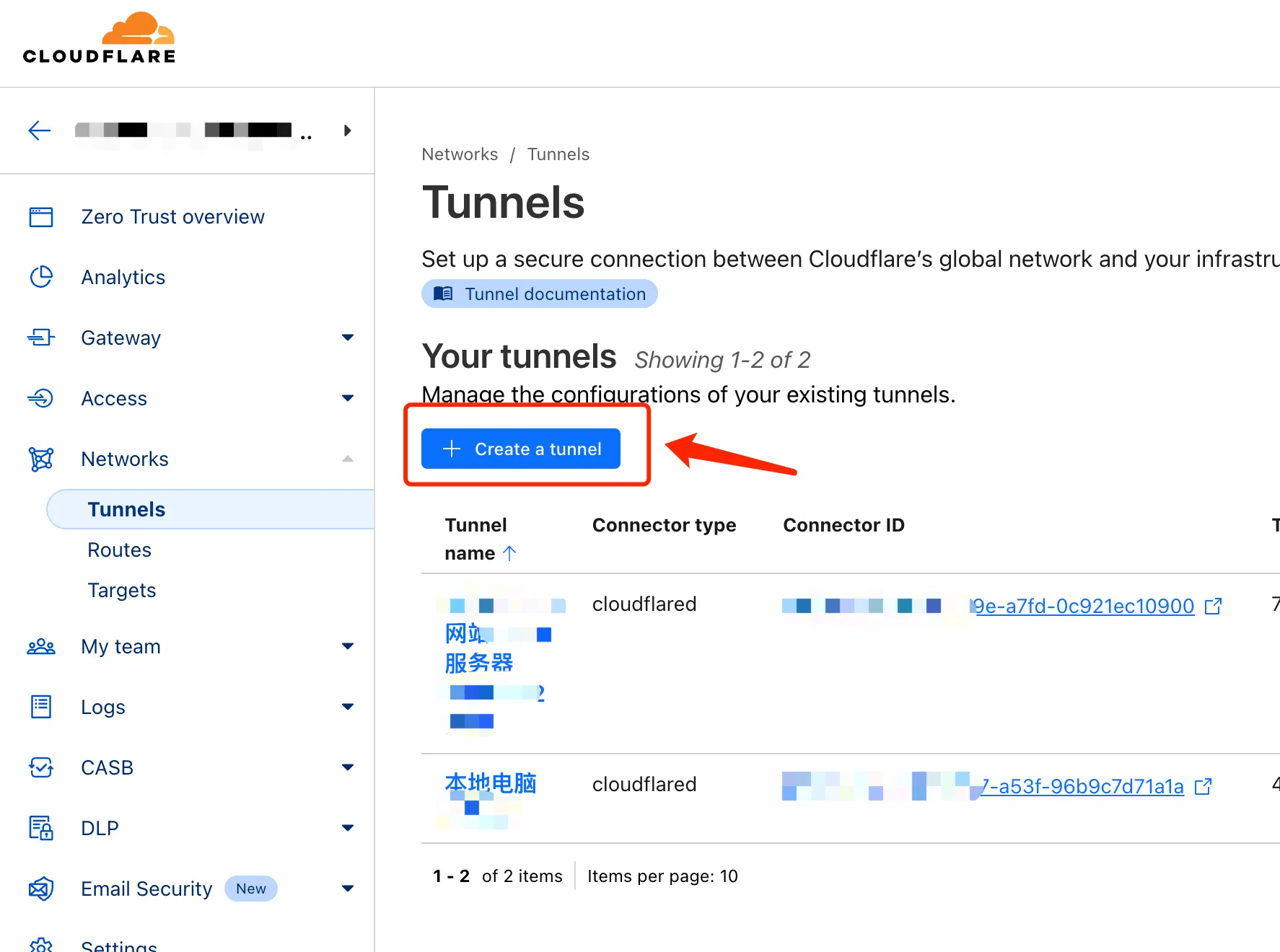Screen dimensions: 1280x952
Task: Open connector ID ending a53f-96b9c7d71a1a externally
Action: pos(1203,786)
